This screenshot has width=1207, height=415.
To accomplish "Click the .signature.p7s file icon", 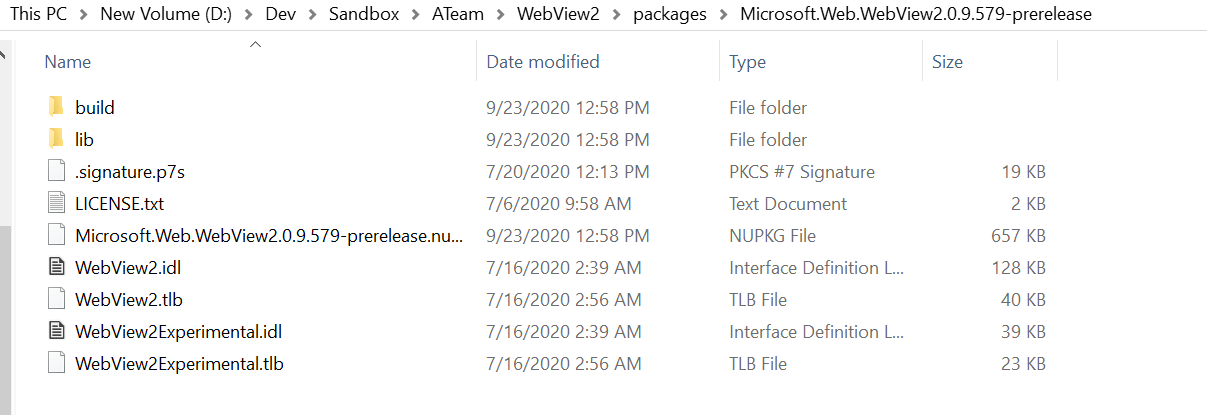I will click(56, 171).
